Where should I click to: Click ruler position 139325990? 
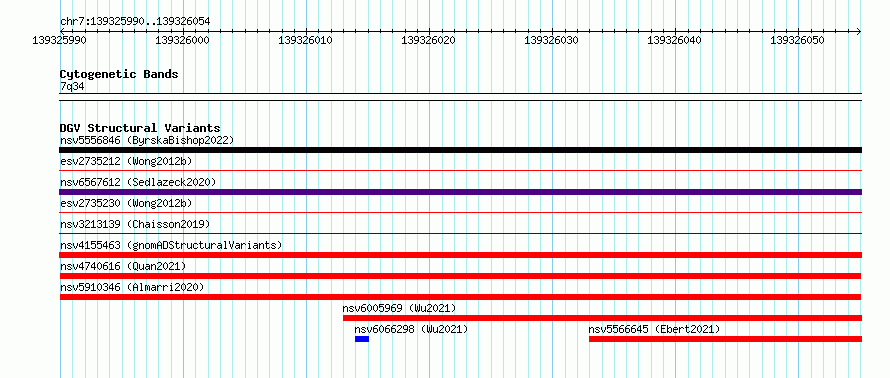click(x=60, y=40)
